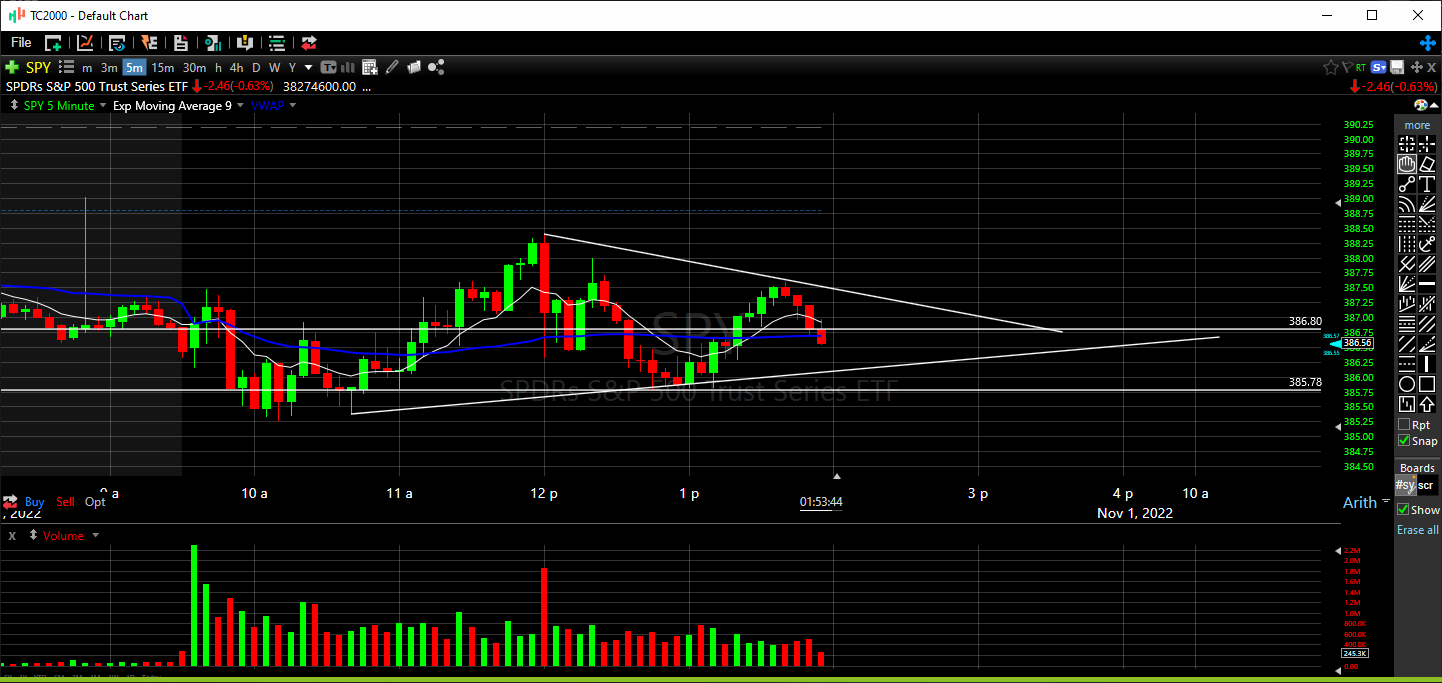Viewport: 1442px width, 683px height.
Task: Switch to the 3m timeframe
Action: [109, 68]
